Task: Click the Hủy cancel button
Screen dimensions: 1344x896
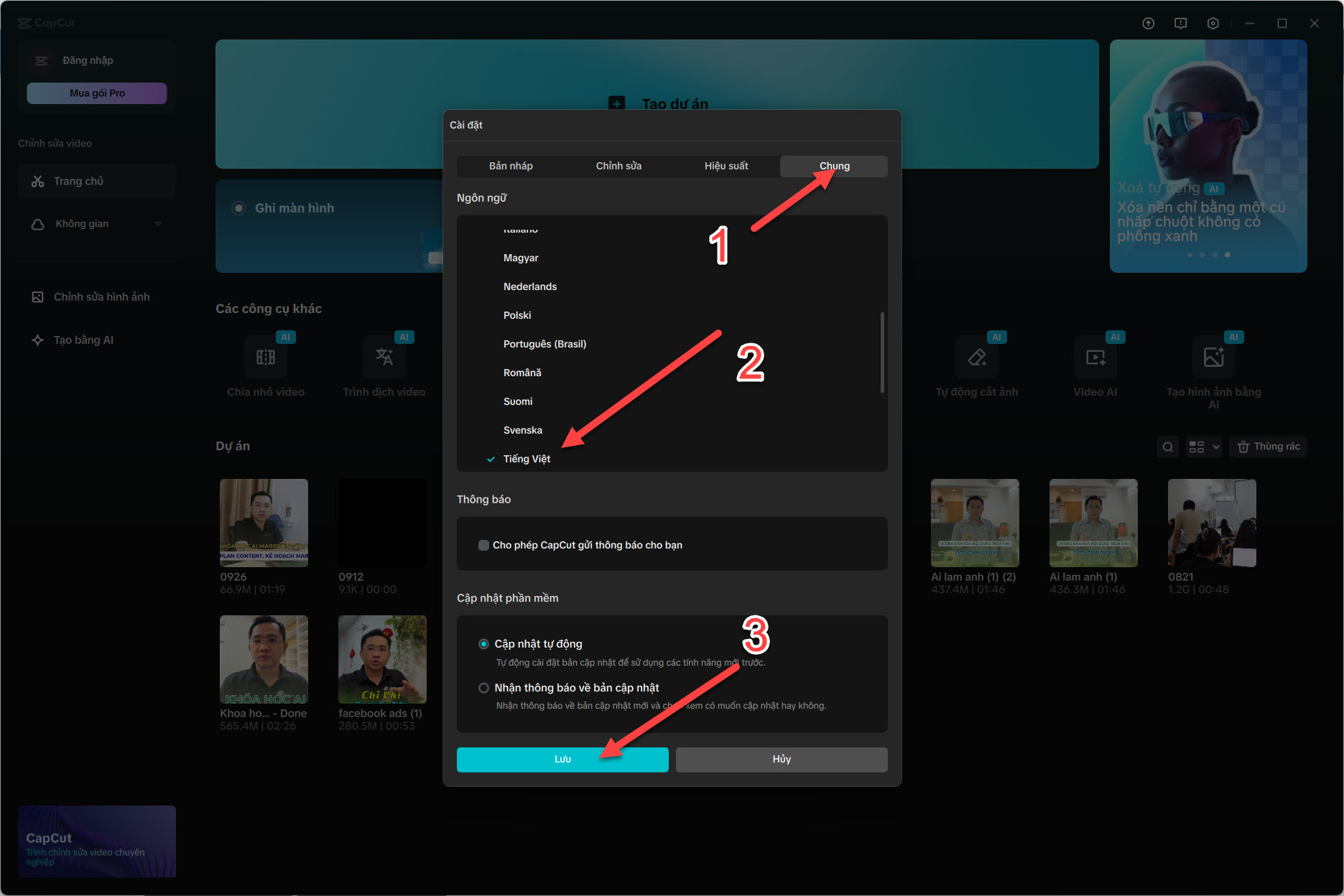Action: click(x=782, y=759)
